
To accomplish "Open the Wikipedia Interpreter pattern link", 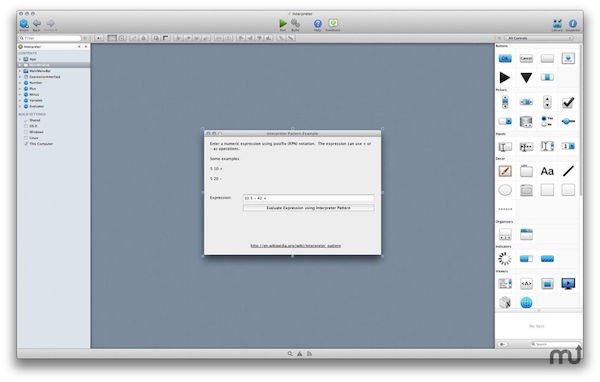I will click(x=295, y=246).
